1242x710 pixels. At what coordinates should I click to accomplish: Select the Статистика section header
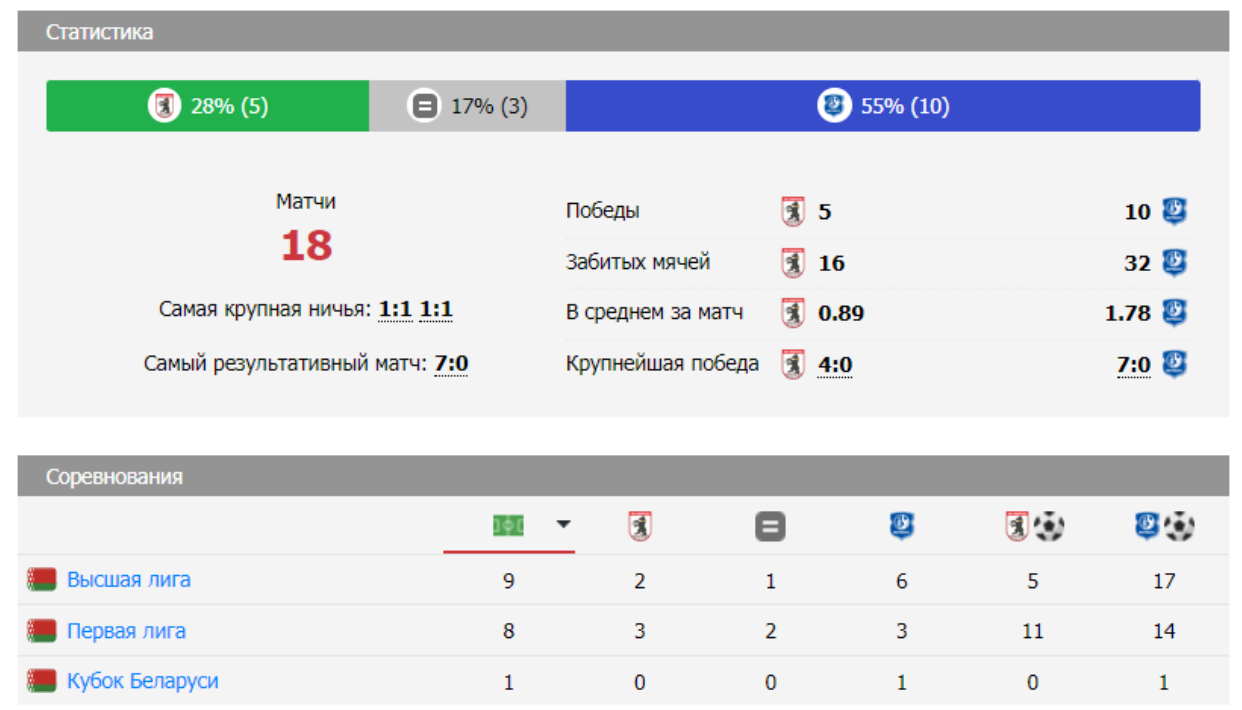point(99,32)
